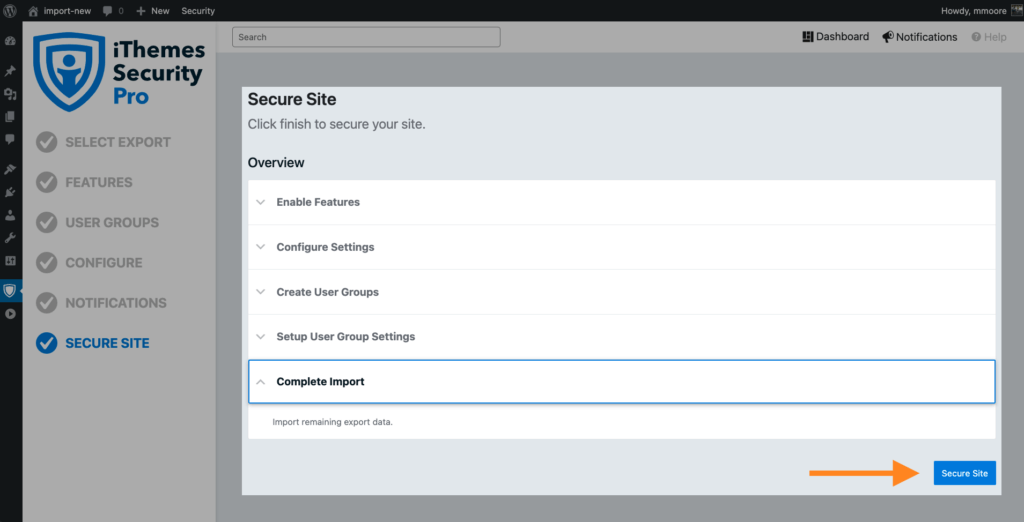Click the user avatar next to Howdy
The width and height of the screenshot is (1024, 522).
(x=1017, y=11)
